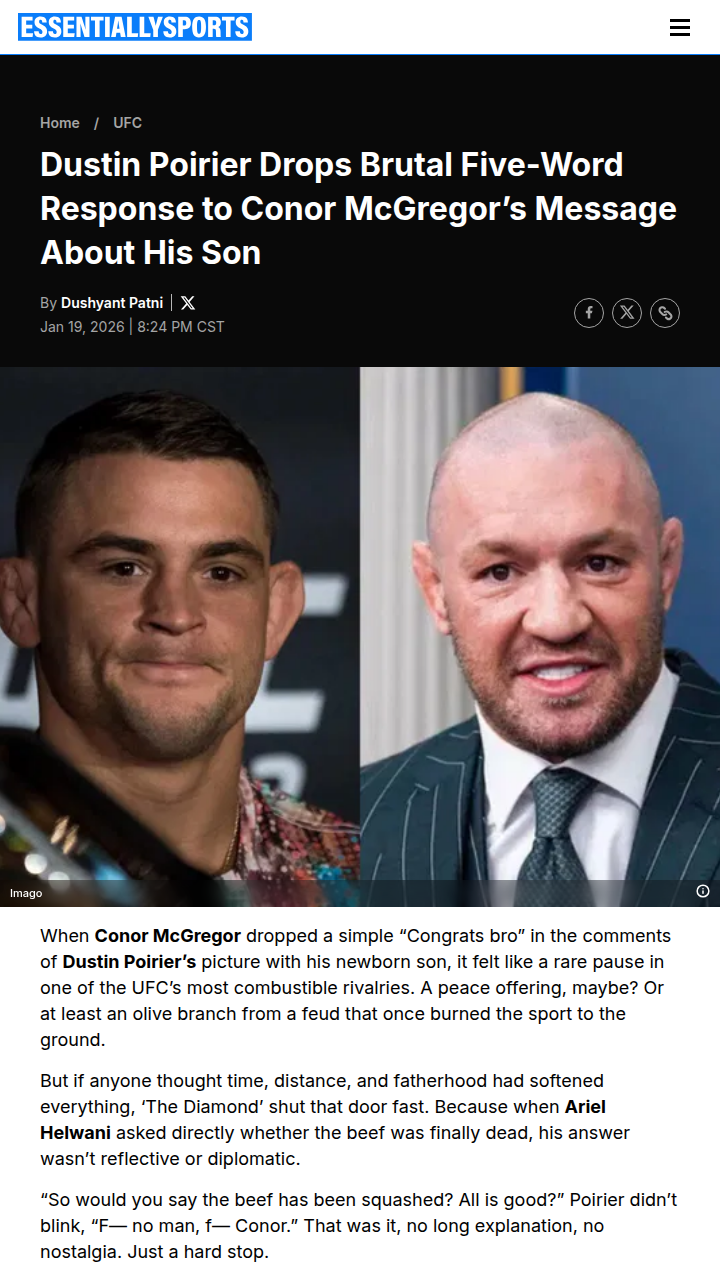Share article on Facebook
The width and height of the screenshot is (720, 1280).
pyautogui.click(x=589, y=313)
